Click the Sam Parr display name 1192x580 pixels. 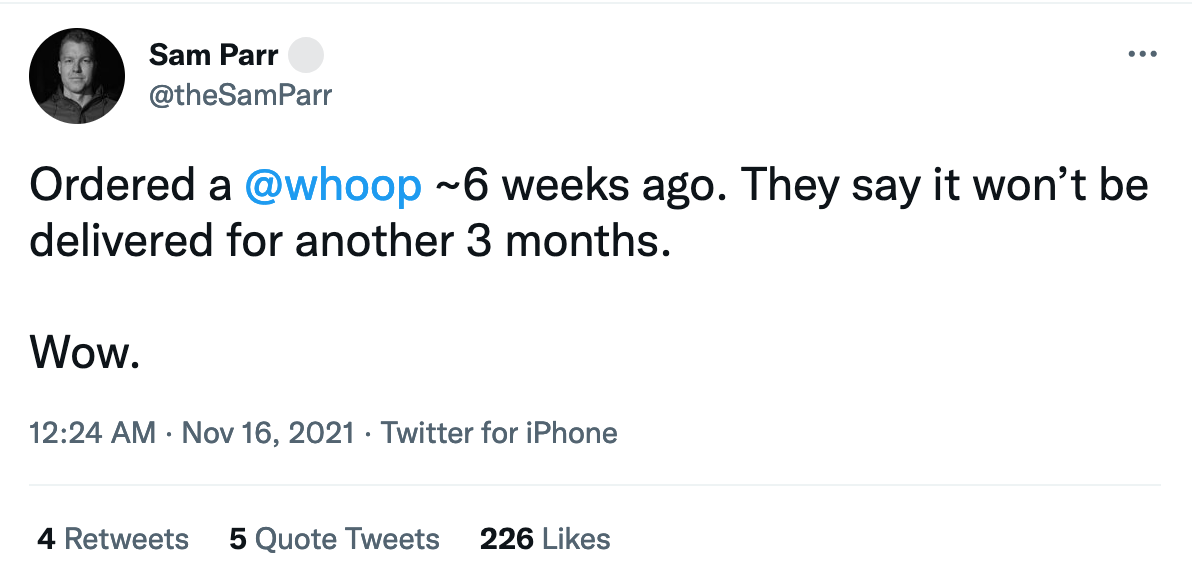pyautogui.click(x=213, y=55)
